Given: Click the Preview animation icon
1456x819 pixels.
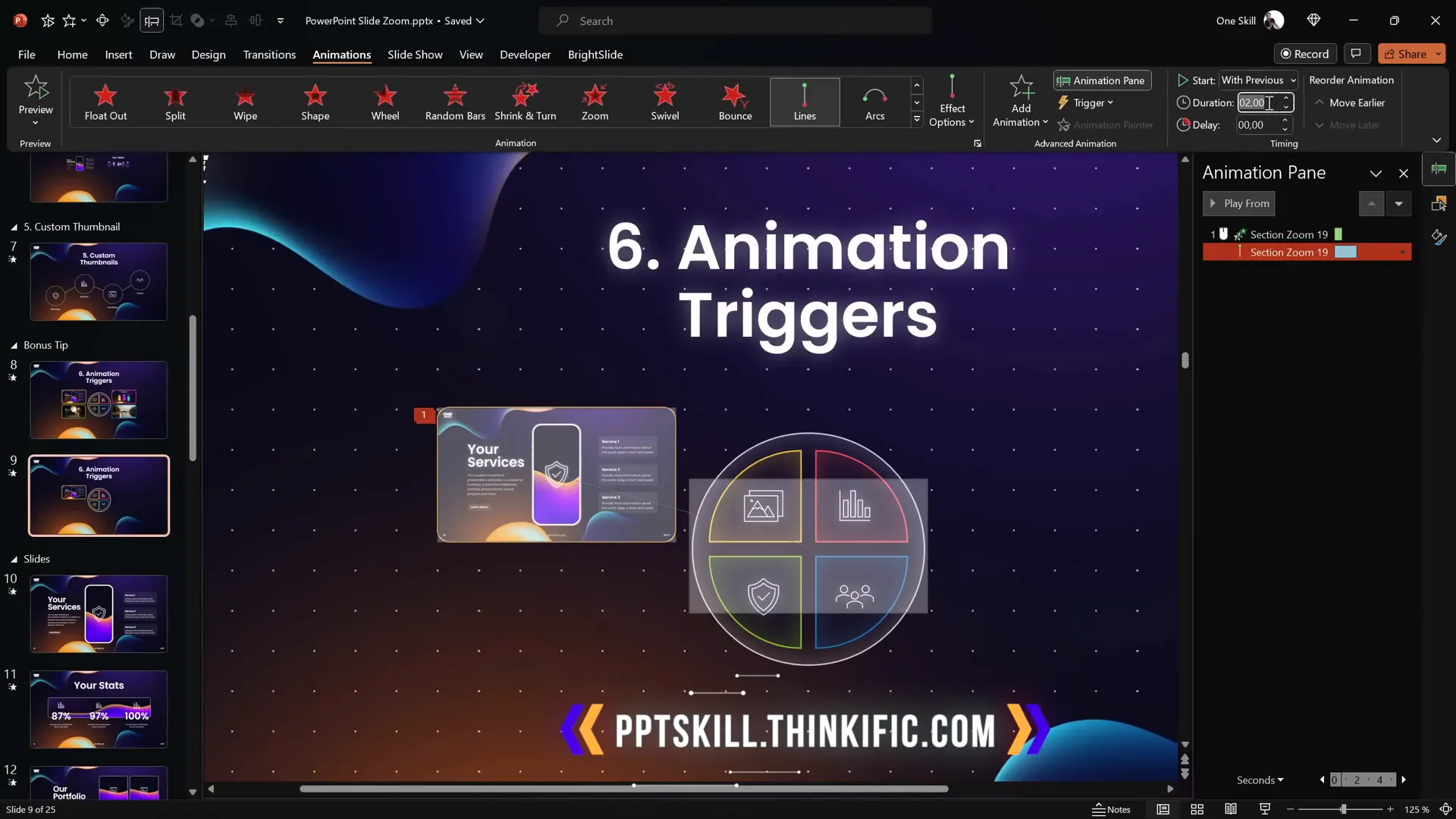Looking at the screenshot, I should click(x=35, y=91).
